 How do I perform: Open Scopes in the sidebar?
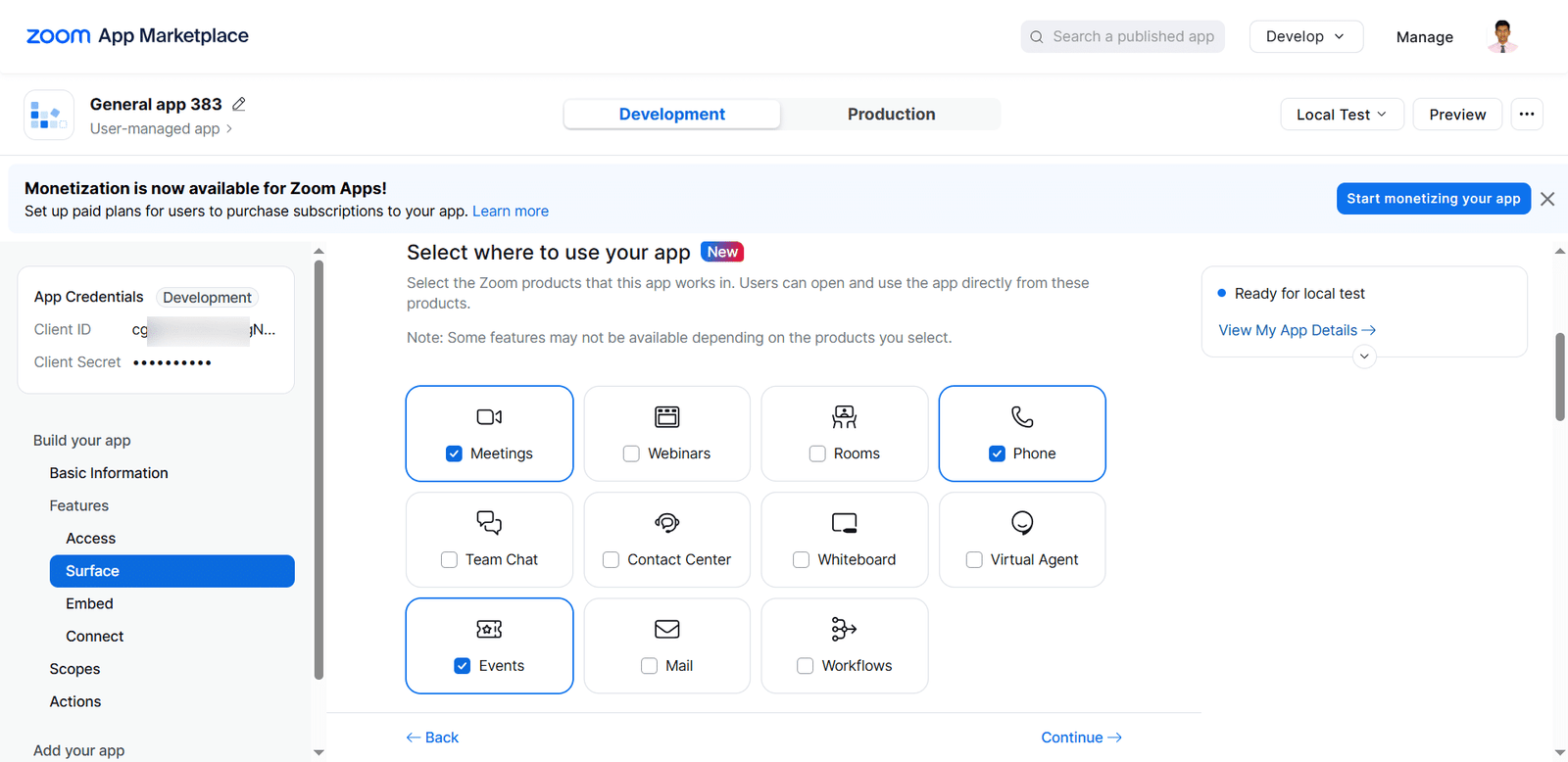[74, 669]
